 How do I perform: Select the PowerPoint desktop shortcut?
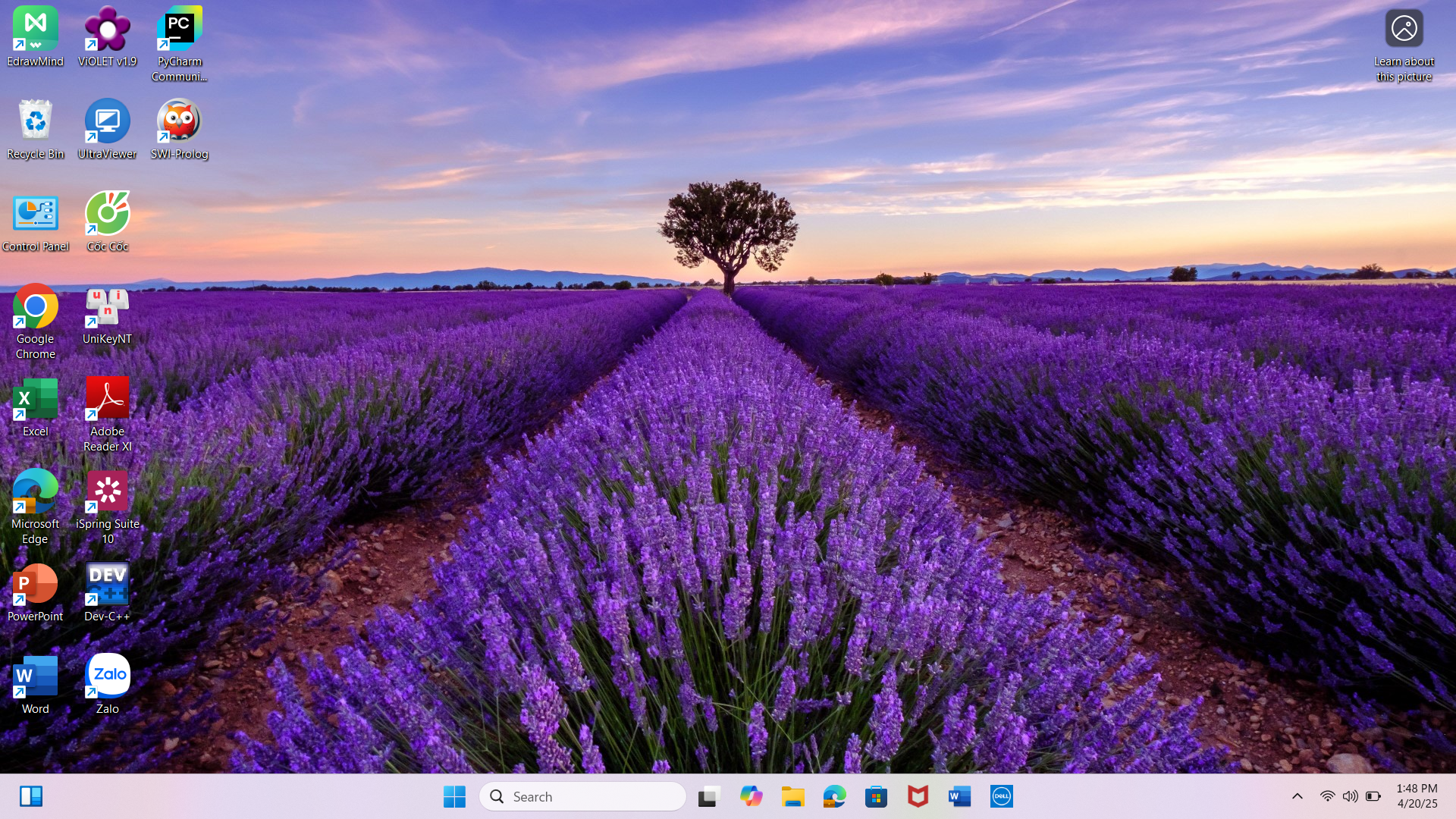point(35,591)
